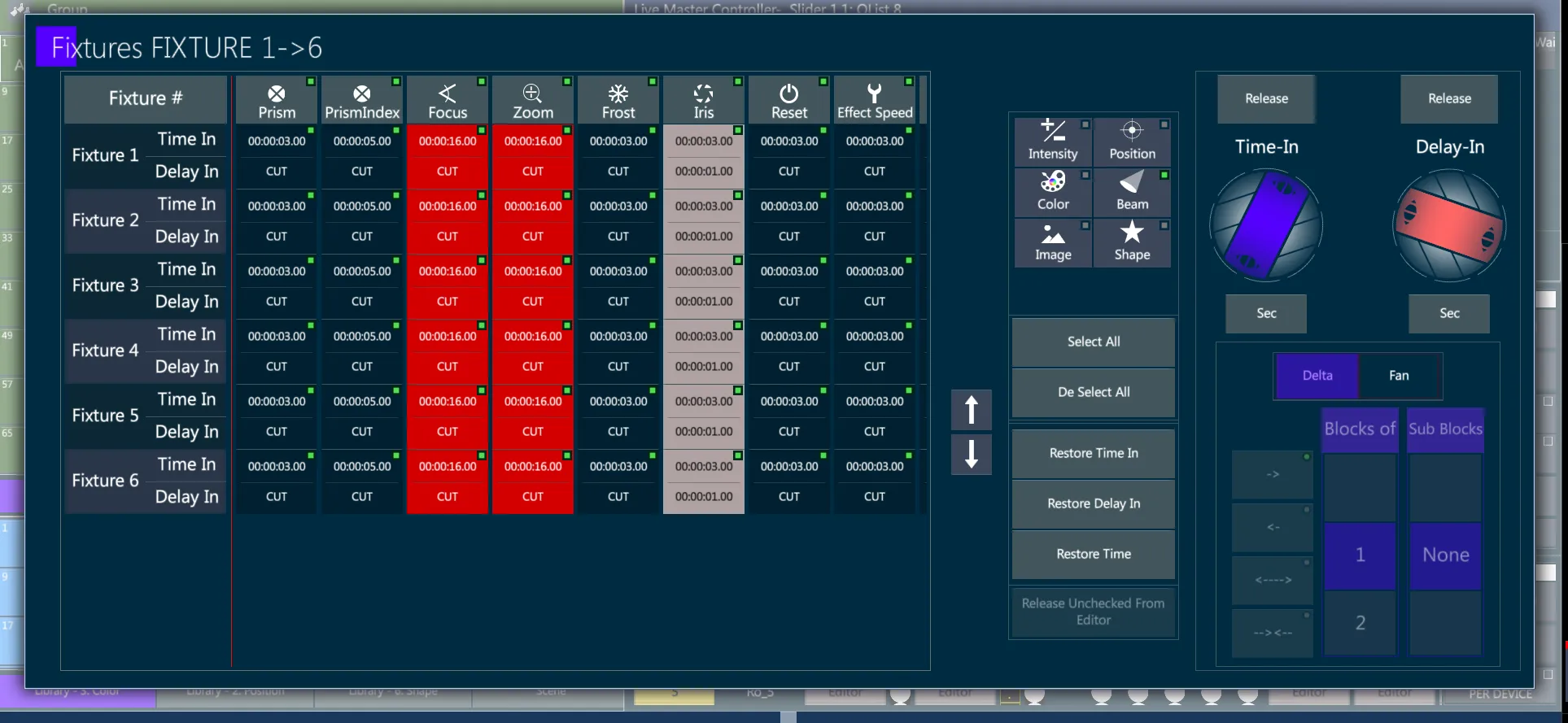1568x723 pixels.
Task: Click the Release button above Time-In
Action: pyautogui.click(x=1266, y=99)
